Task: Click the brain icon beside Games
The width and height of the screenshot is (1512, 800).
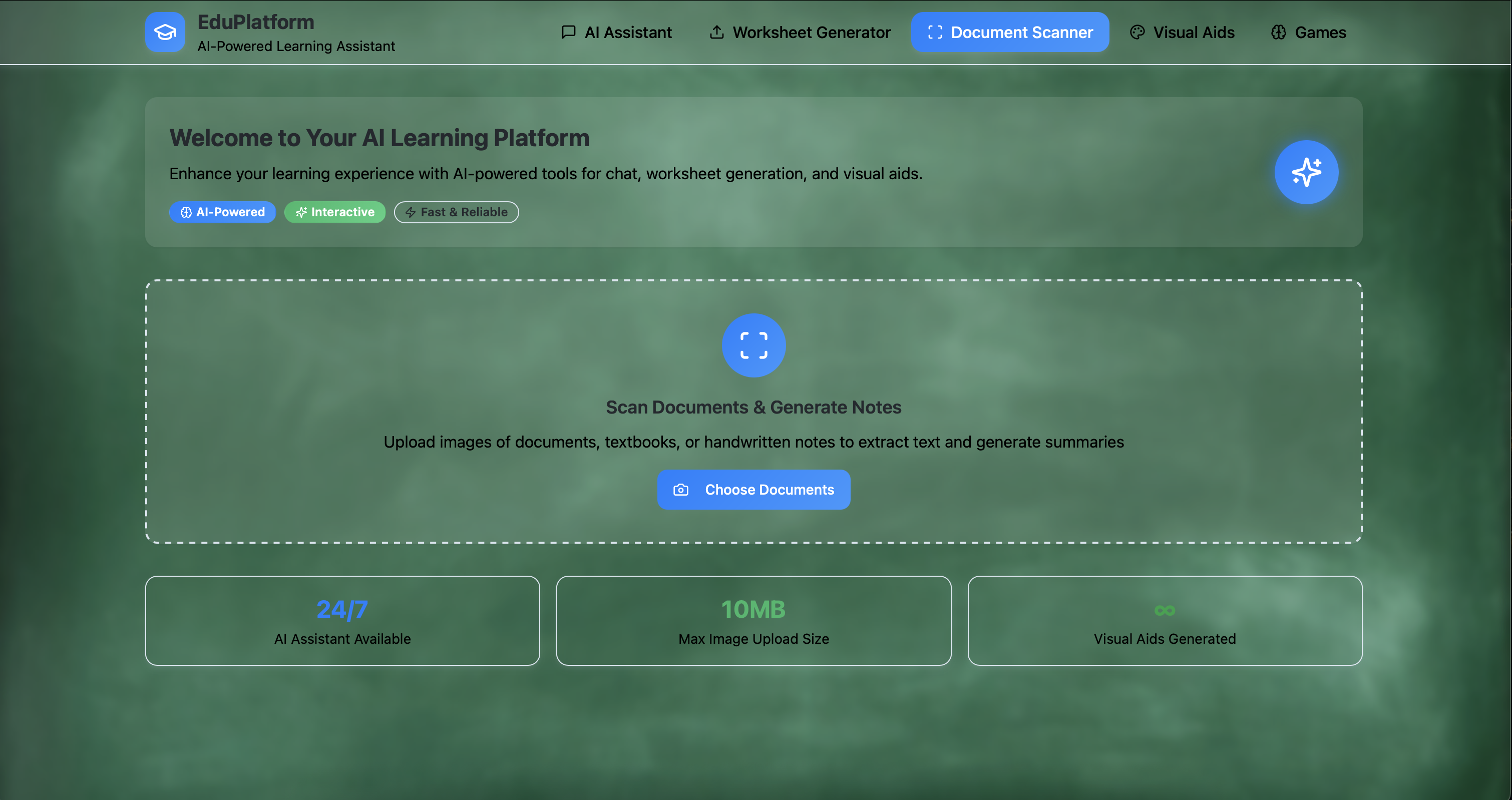Action: (x=1278, y=32)
